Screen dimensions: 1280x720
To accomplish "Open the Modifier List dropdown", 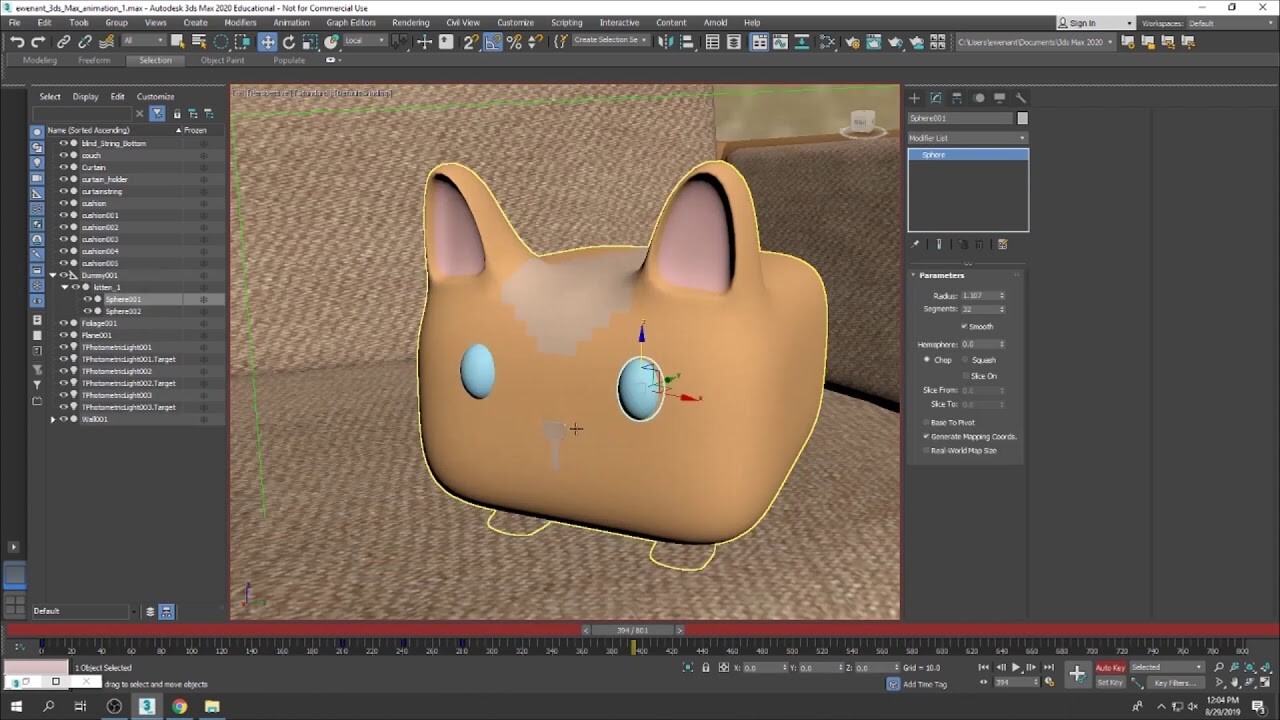I will [x=967, y=137].
